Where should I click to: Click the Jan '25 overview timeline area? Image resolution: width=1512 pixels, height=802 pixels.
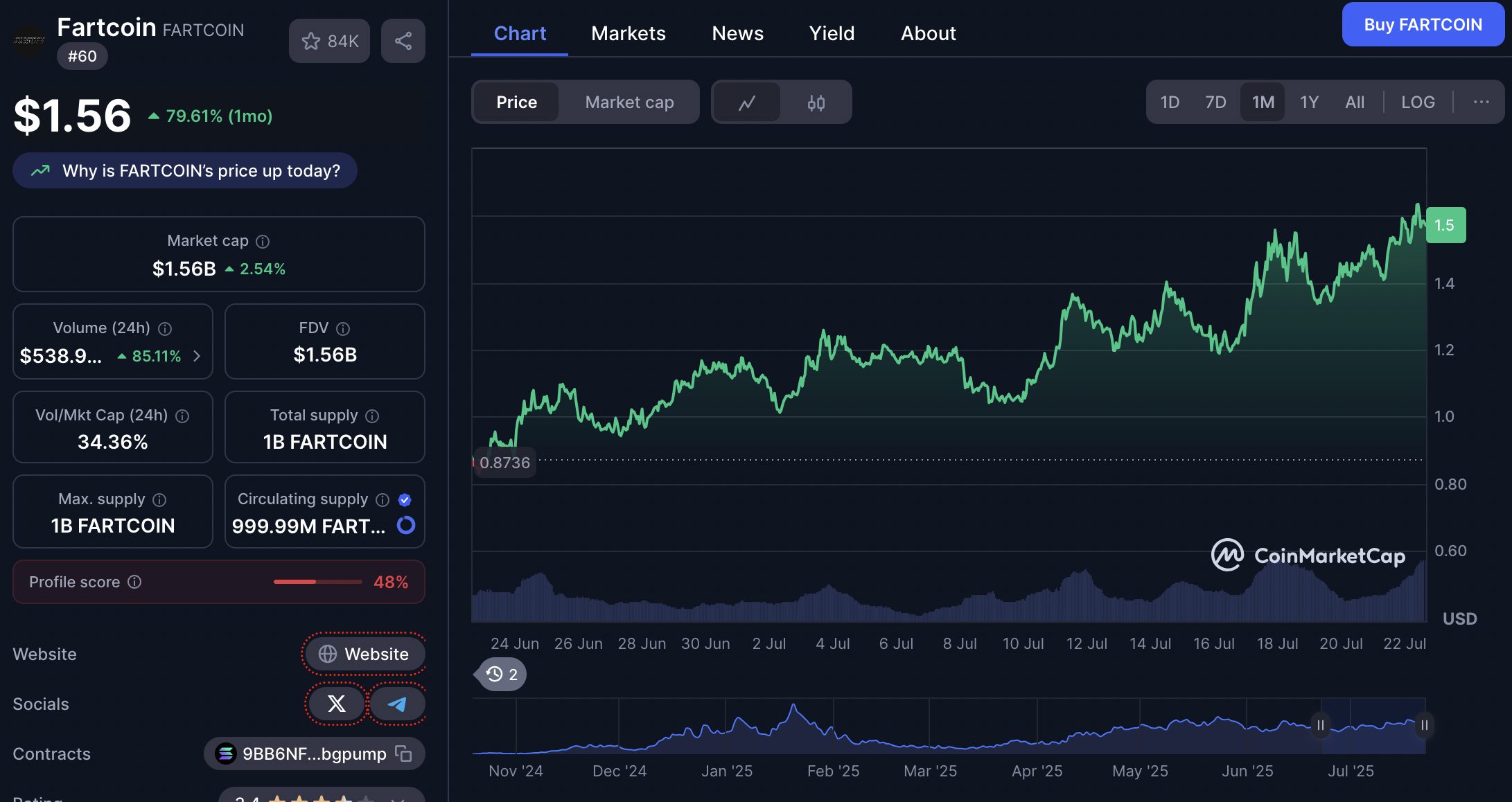726,771
